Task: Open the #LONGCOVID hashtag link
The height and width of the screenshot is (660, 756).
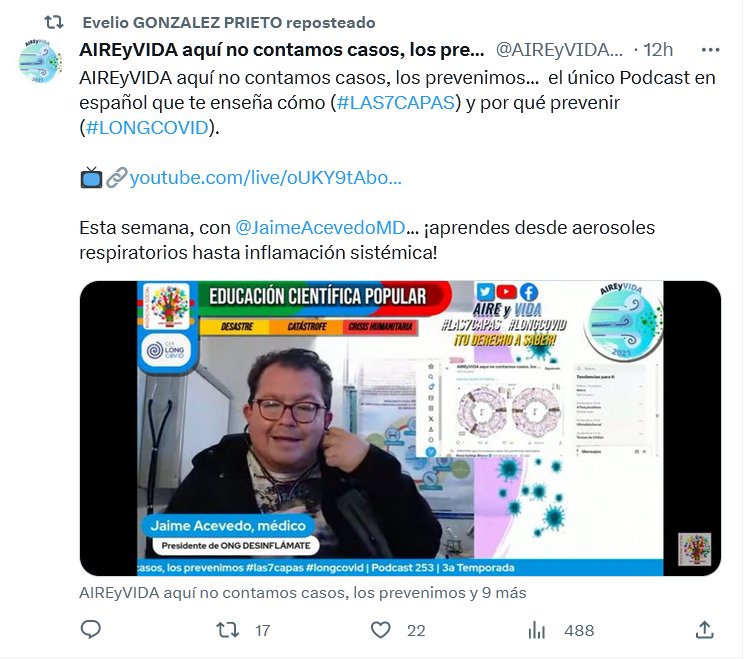Action: [147, 128]
